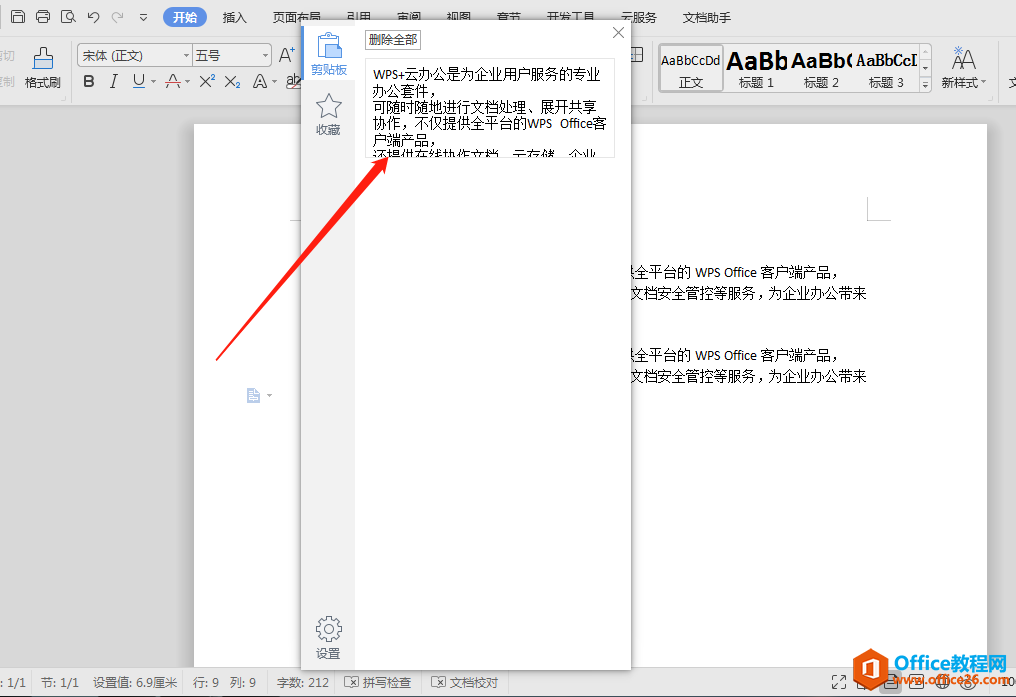
Task: Click the Save icon in quick access toolbar
Action: (18, 17)
